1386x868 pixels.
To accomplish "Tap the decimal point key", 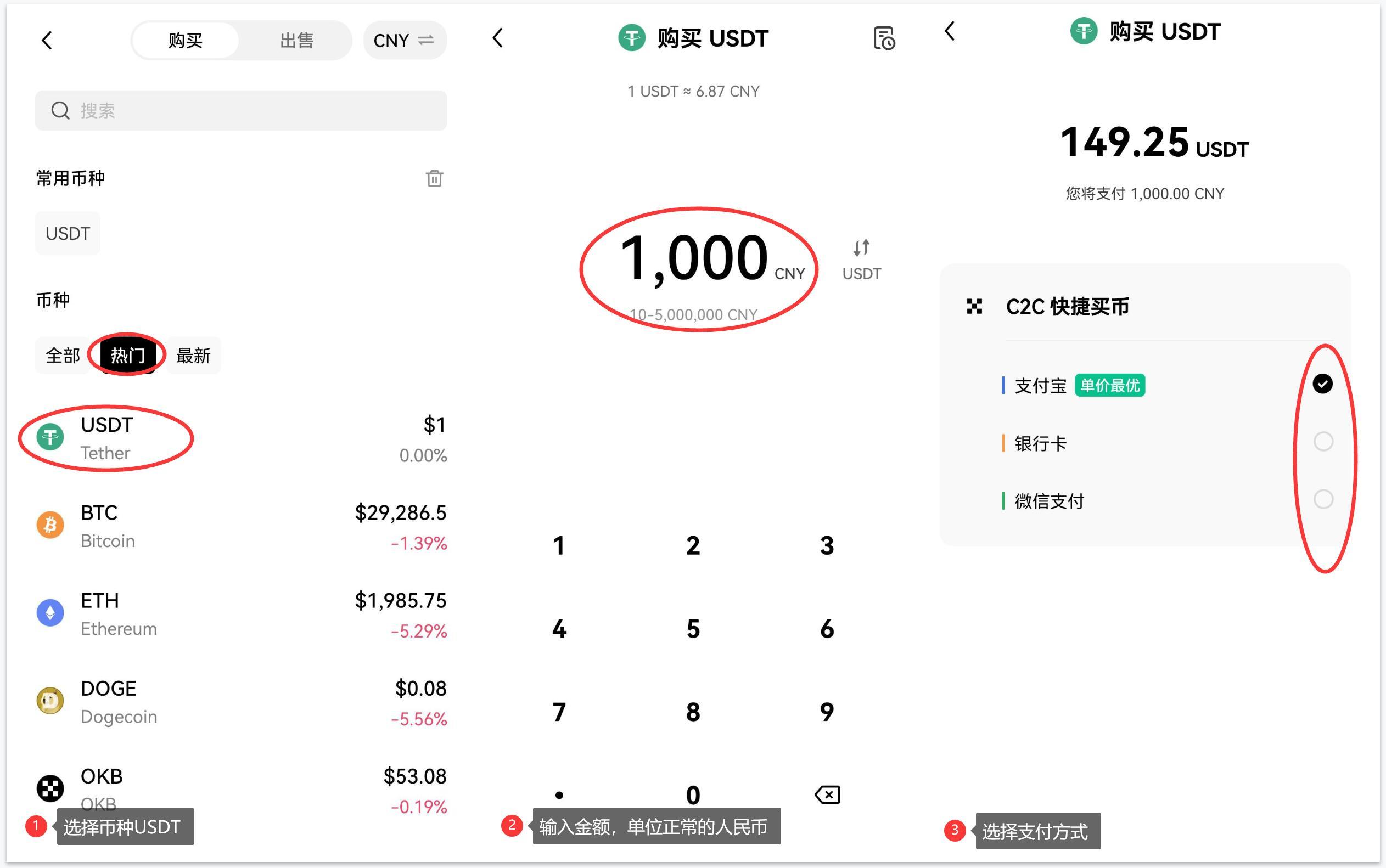I will coord(559,795).
